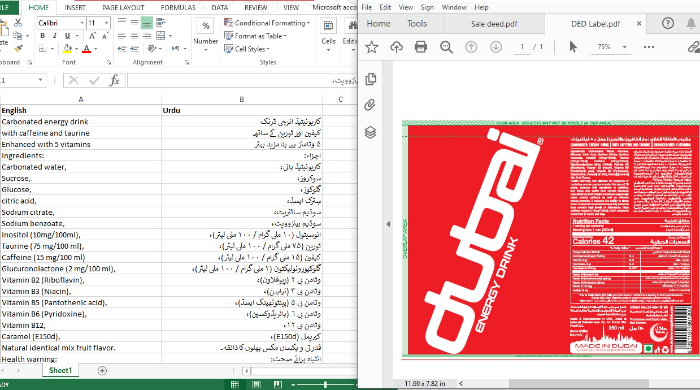This screenshot has height=390, width=700.
Task: Click the upload to cloud icon
Action: 396,47
